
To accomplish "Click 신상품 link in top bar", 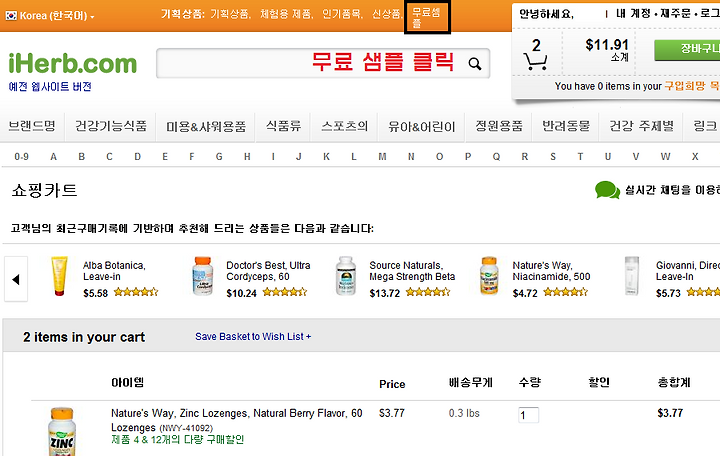I will [x=387, y=14].
